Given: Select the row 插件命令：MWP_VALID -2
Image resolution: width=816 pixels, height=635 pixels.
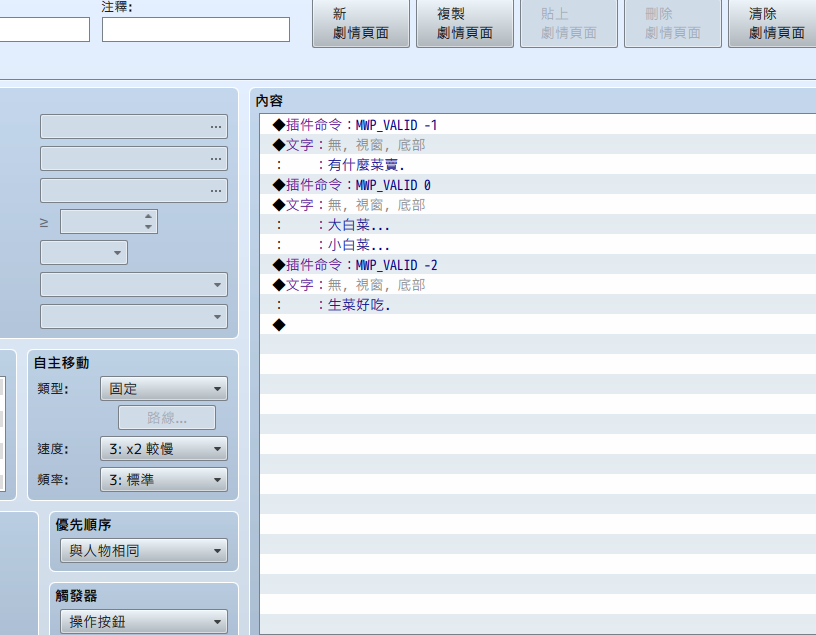Looking at the screenshot, I should coord(538,265).
